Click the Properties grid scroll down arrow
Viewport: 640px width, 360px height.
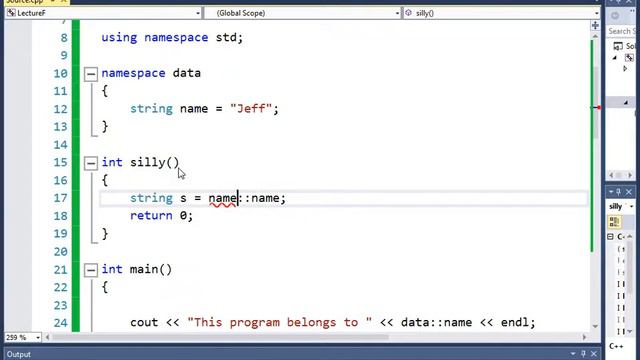coord(630,331)
